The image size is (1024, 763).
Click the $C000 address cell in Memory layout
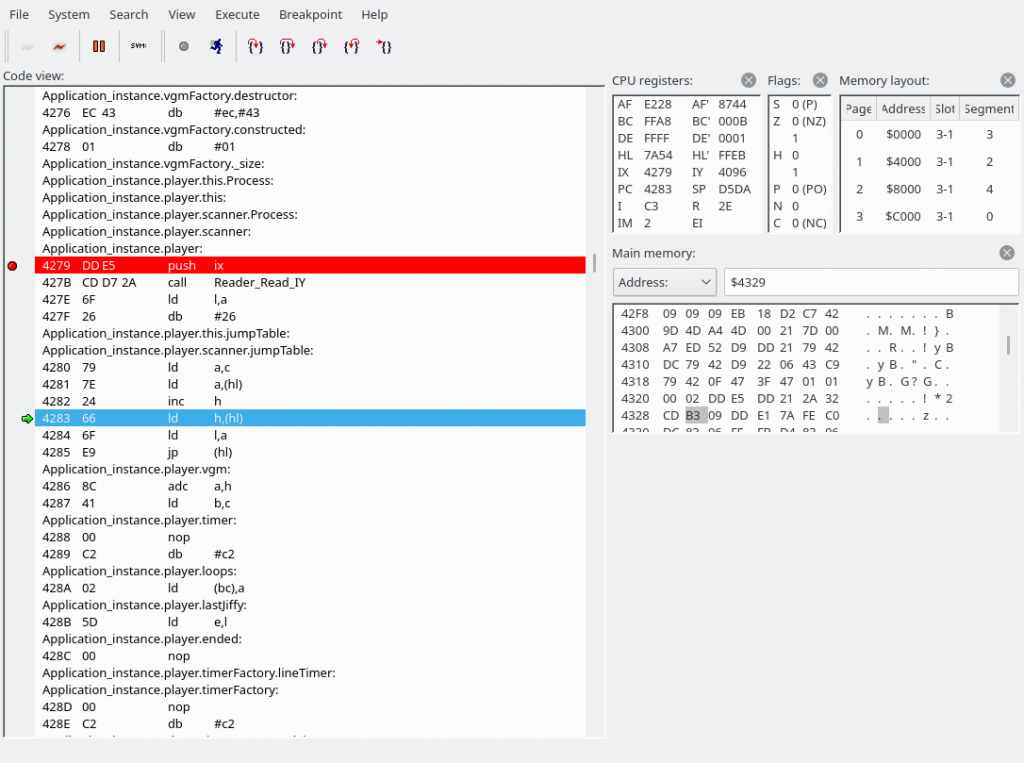(x=903, y=216)
